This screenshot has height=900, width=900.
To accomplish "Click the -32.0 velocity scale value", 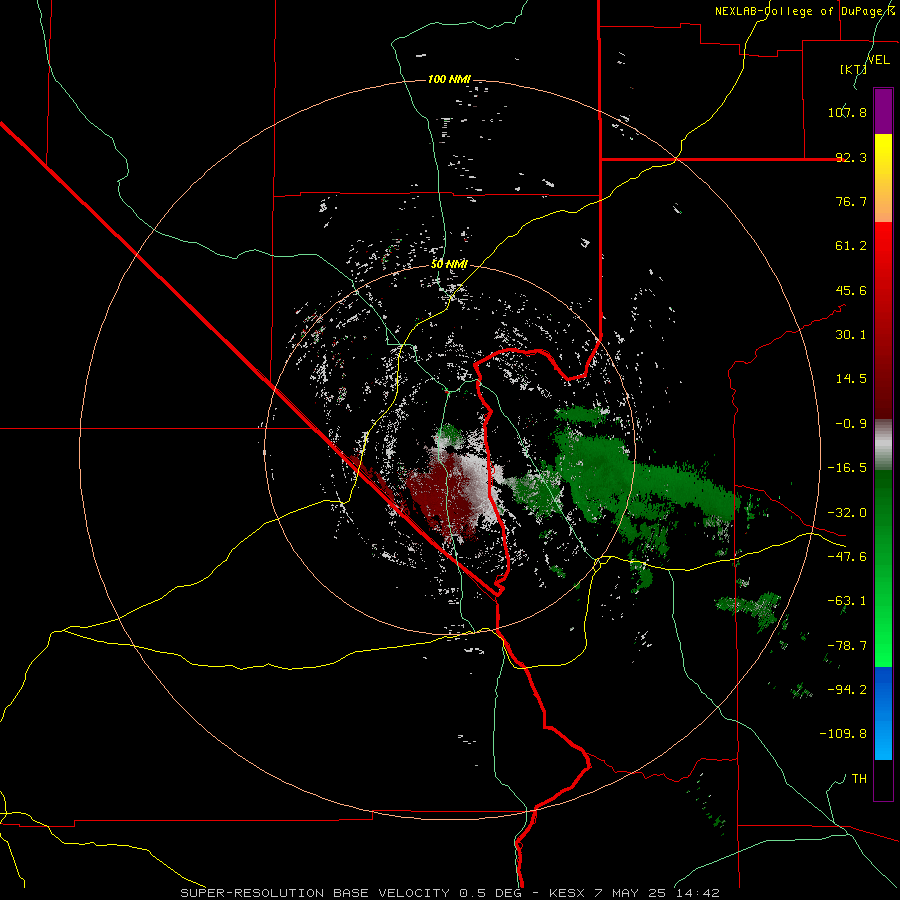I will pos(847,513).
